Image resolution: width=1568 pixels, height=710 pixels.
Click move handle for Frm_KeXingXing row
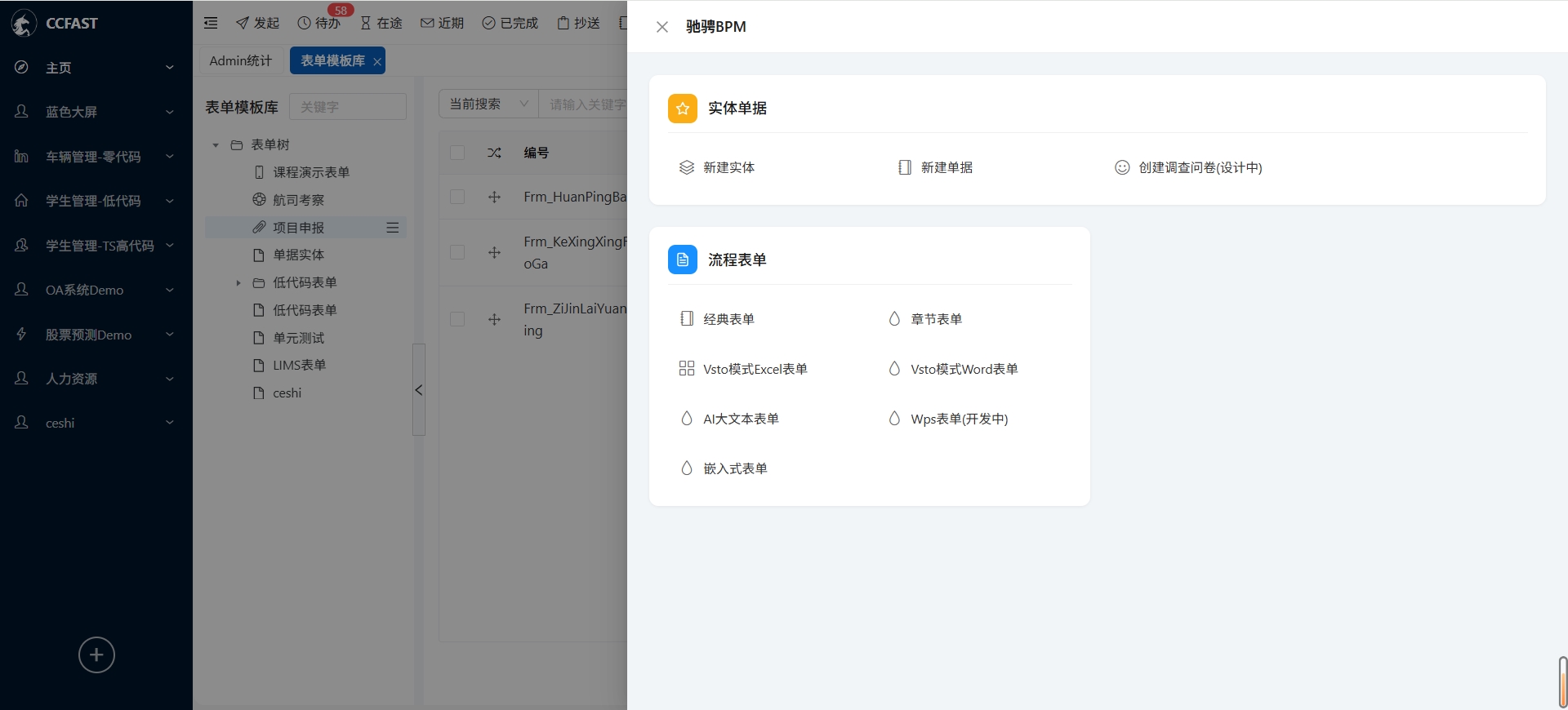[x=494, y=252]
